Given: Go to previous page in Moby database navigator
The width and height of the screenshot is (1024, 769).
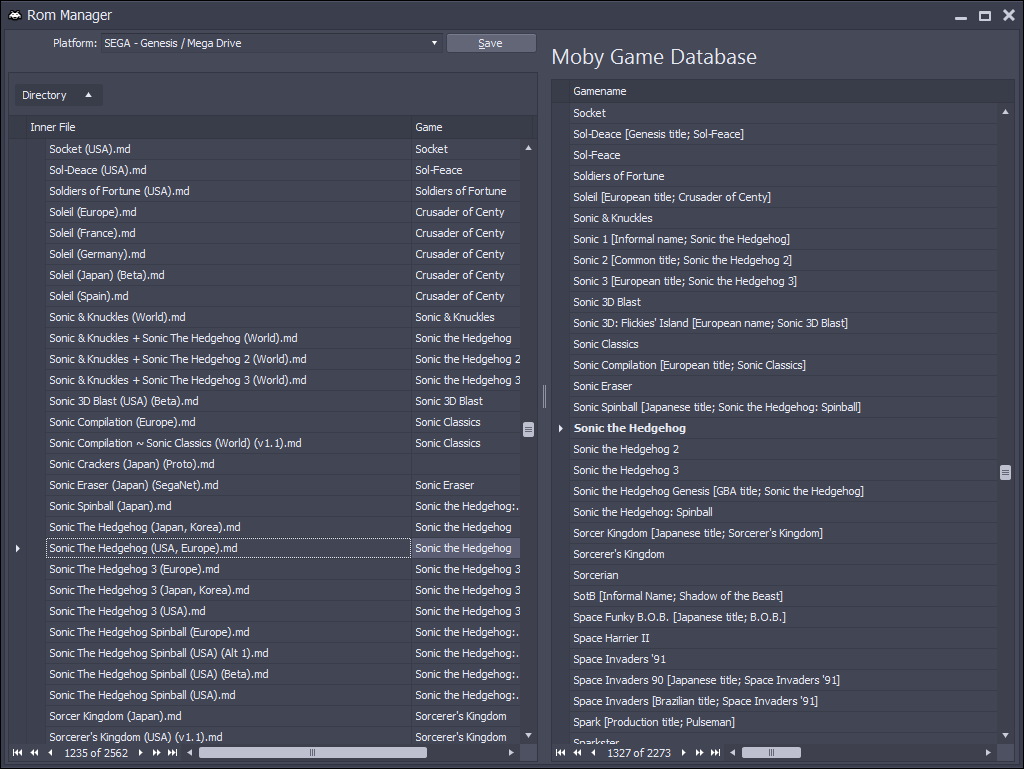Looking at the screenshot, I should click(576, 752).
